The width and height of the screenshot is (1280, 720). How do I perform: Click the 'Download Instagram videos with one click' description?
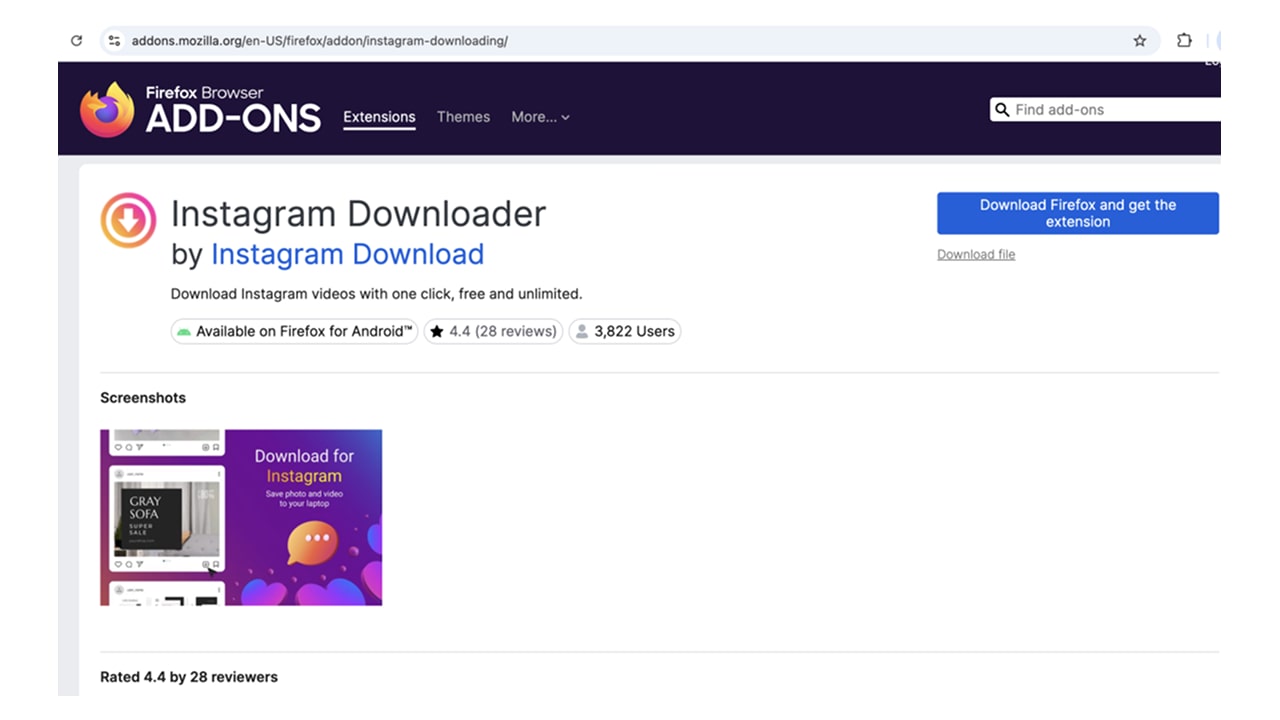click(376, 294)
